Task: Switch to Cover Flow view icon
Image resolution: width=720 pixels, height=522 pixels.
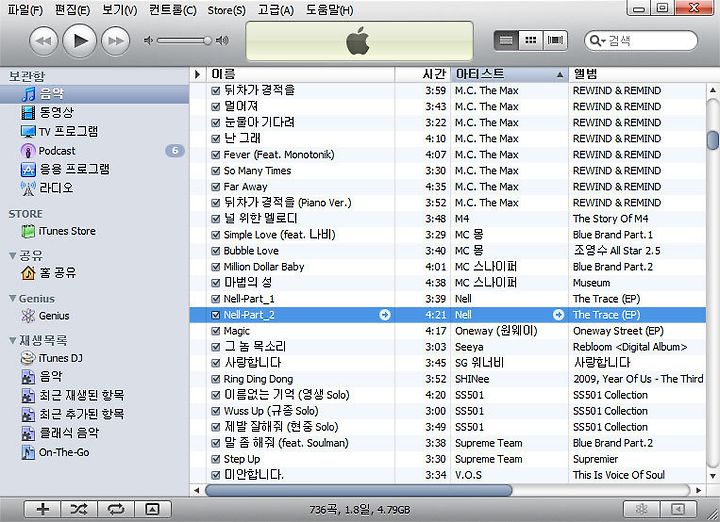Action: click(x=555, y=40)
